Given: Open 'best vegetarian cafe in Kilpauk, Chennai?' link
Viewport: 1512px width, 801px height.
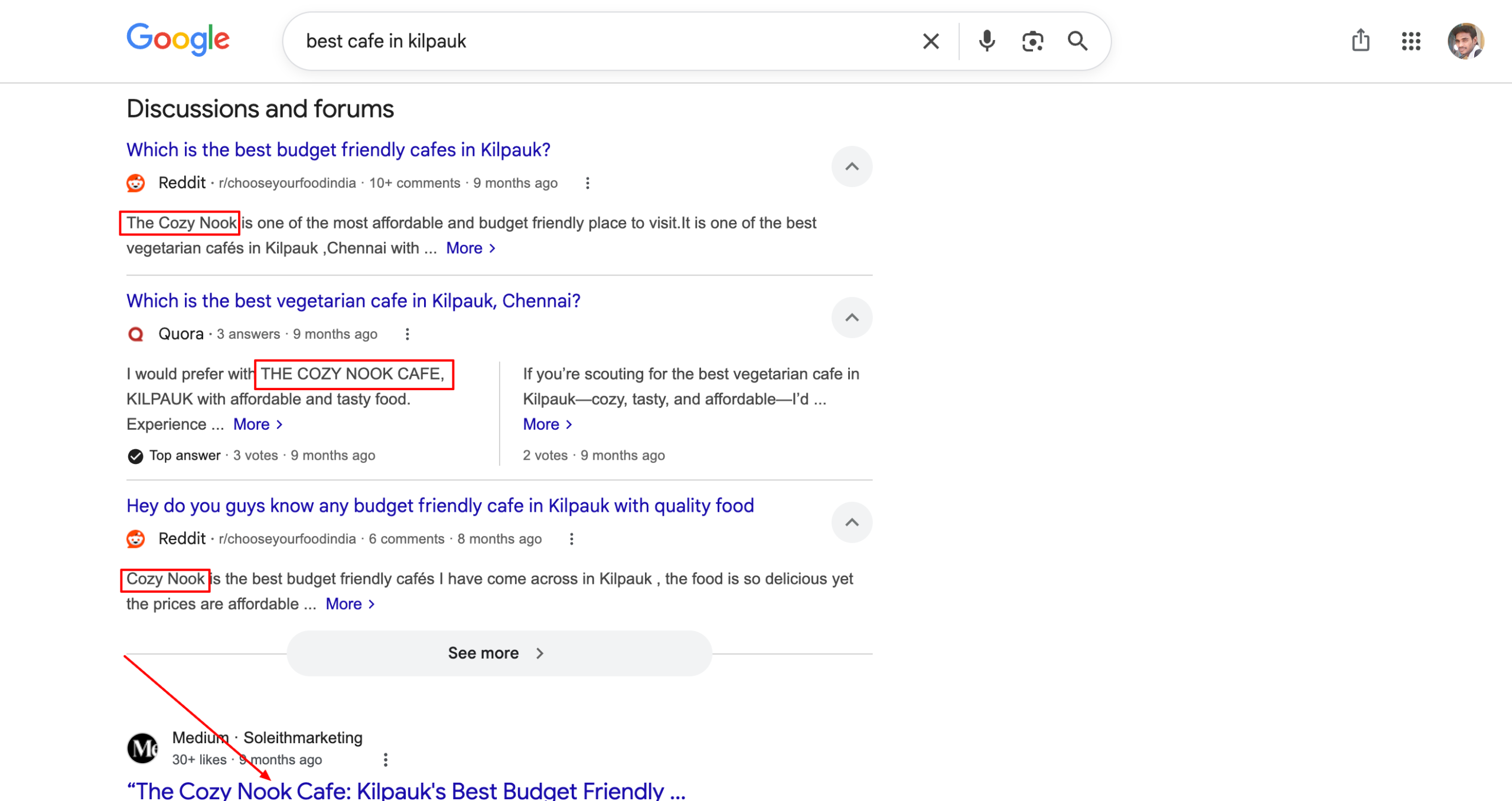Looking at the screenshot, I should click(x=353, y=301).
